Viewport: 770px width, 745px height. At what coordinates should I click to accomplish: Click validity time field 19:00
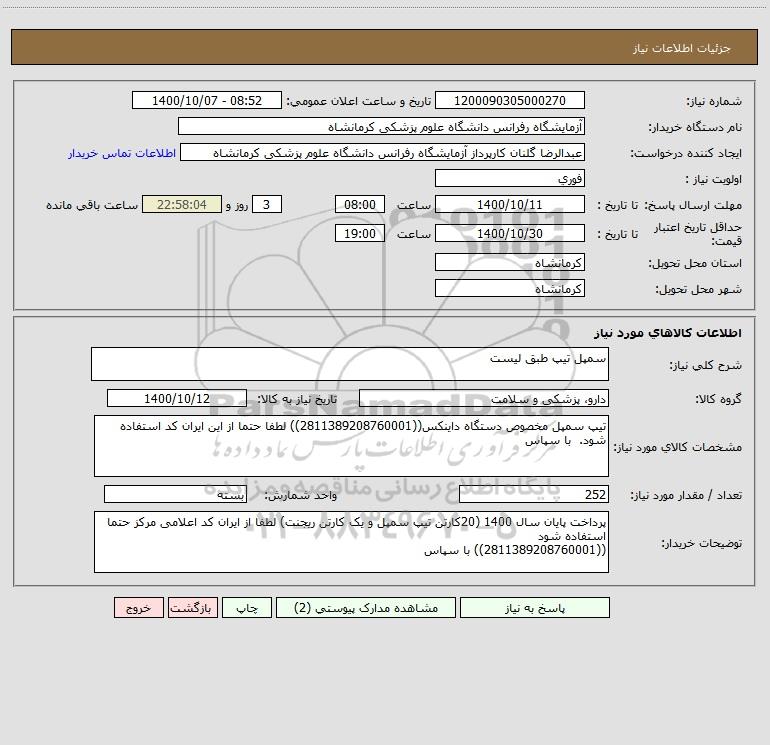(359, 233)
